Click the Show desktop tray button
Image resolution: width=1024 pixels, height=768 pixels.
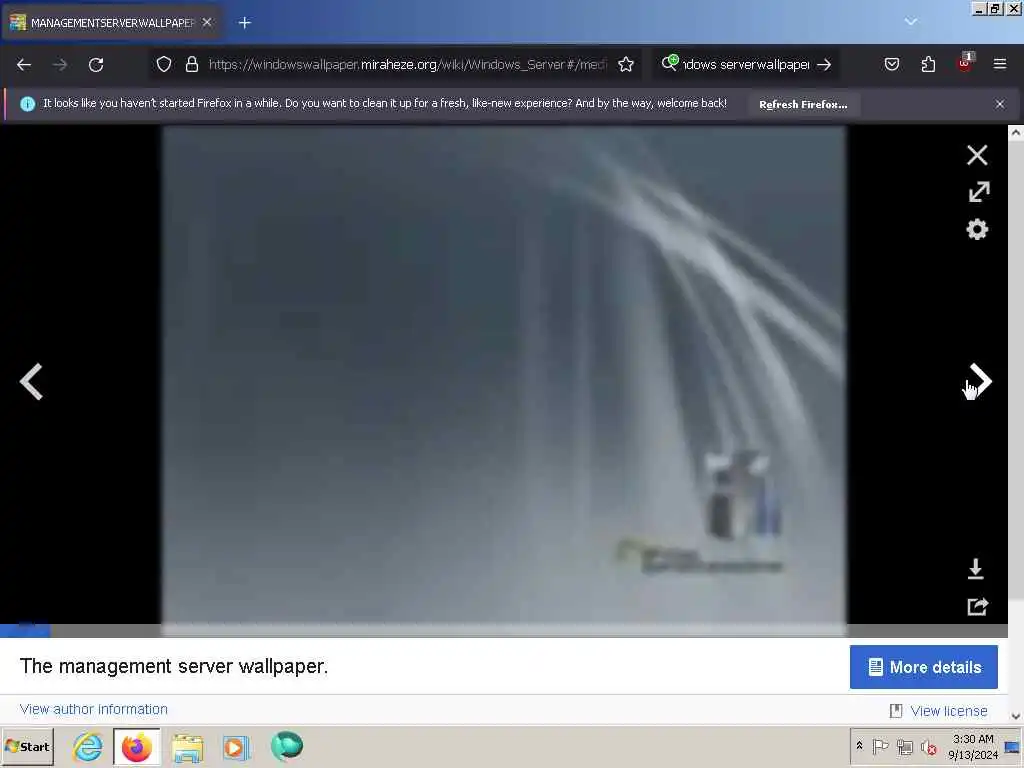tap(1012, 746)
